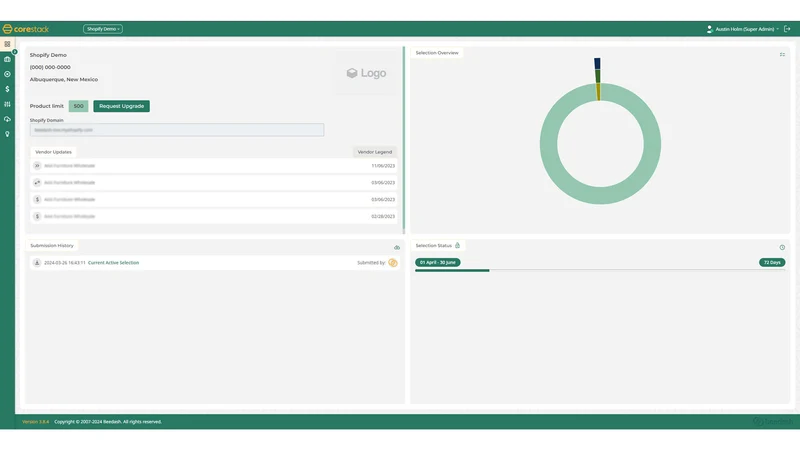Click the clock icon in Selection Status panel
Image resolution: width=800 pixels, height=450 pixels.
click(782, 247)
